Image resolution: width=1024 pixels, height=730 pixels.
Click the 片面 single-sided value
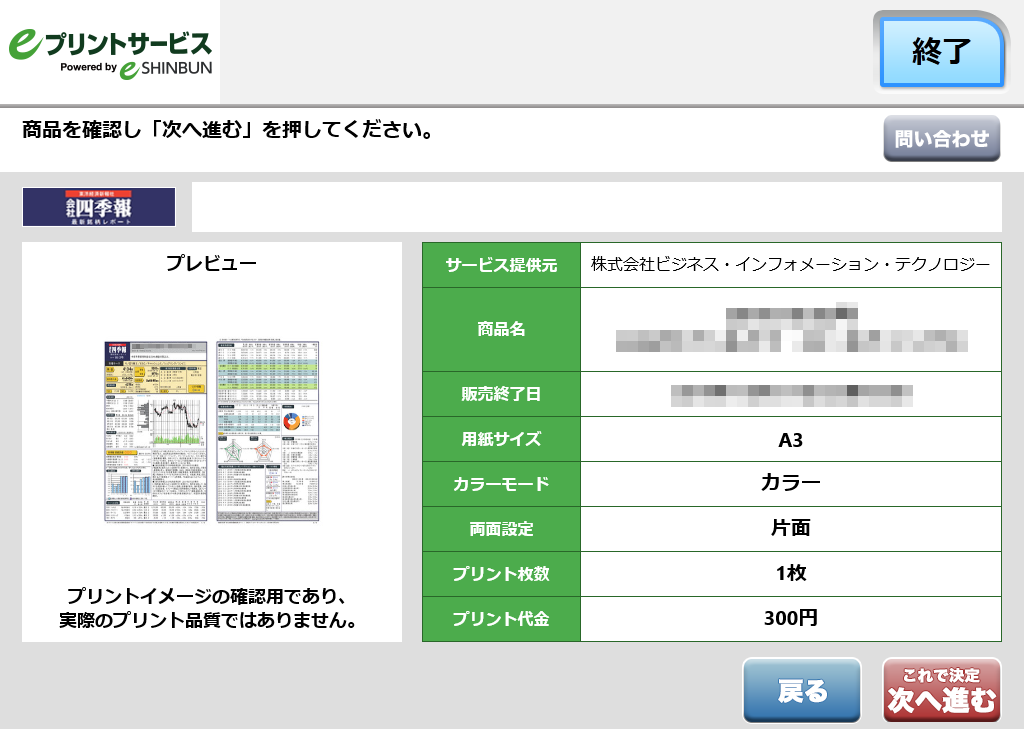pos(790,528)
